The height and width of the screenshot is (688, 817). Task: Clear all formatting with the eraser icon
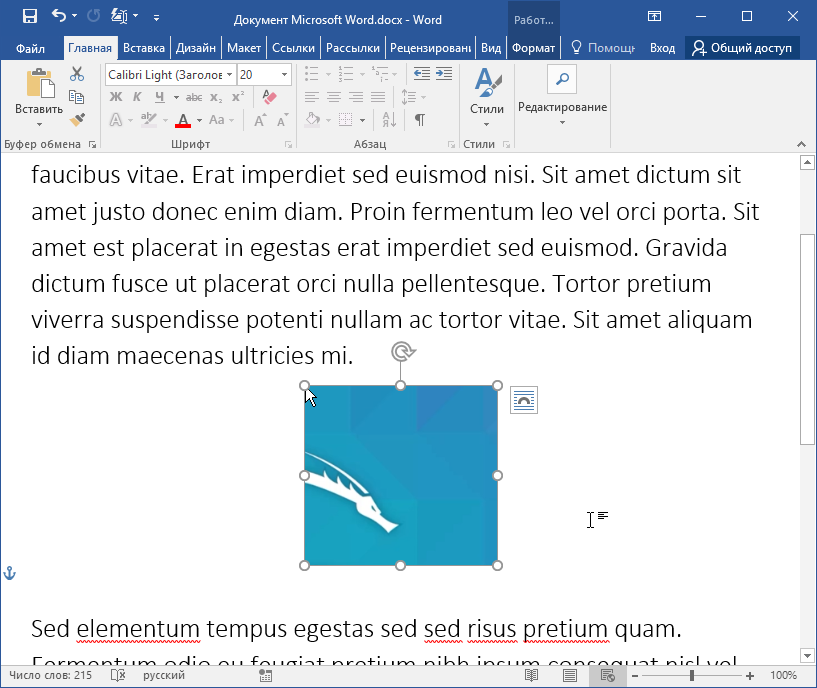pos(269,97)
